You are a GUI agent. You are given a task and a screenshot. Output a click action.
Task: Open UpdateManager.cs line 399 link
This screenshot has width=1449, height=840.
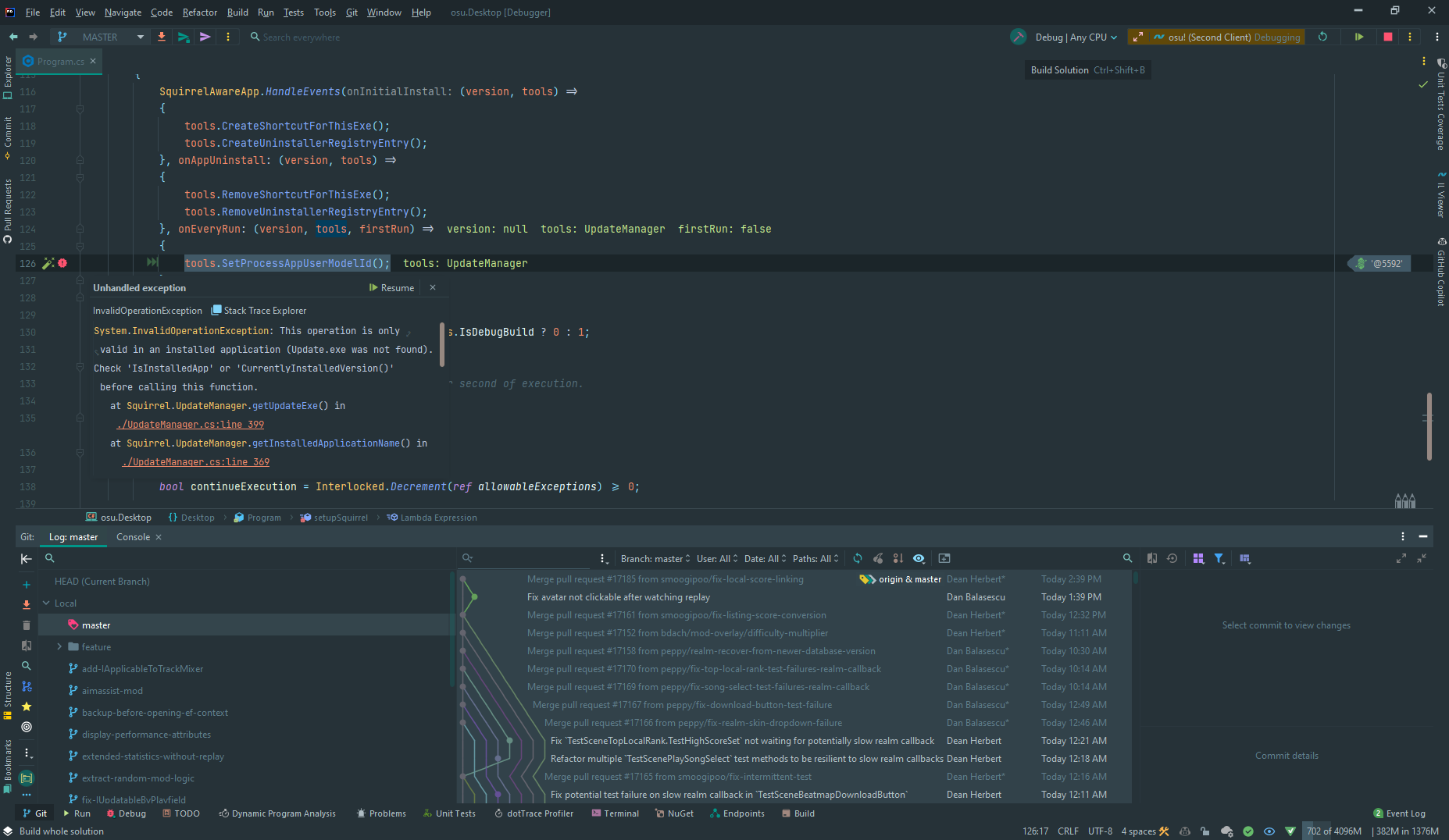[190, 424]
